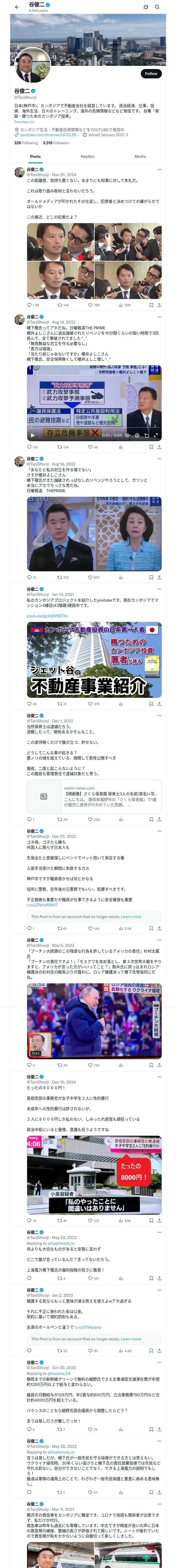The height and width of the screenshot is (1568, 176).
Task: Open more menu for the Dec 1, 2022 post
Action: pos(159,716)
